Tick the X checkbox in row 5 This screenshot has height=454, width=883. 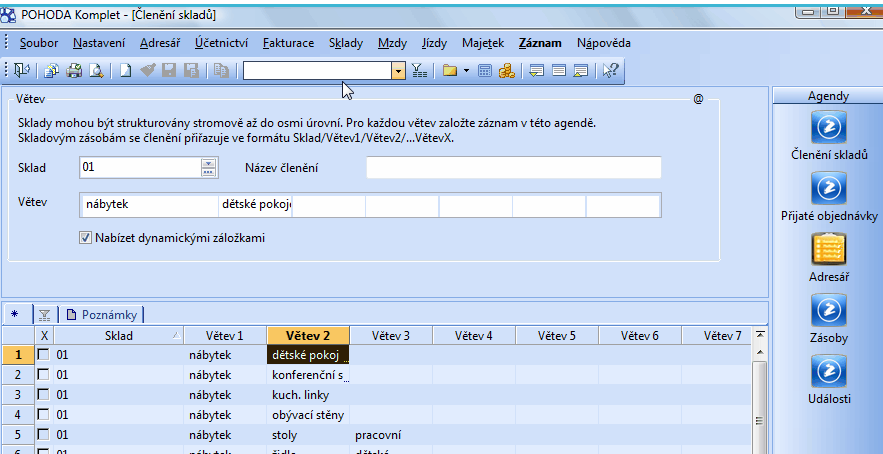(x=43, y=435)
